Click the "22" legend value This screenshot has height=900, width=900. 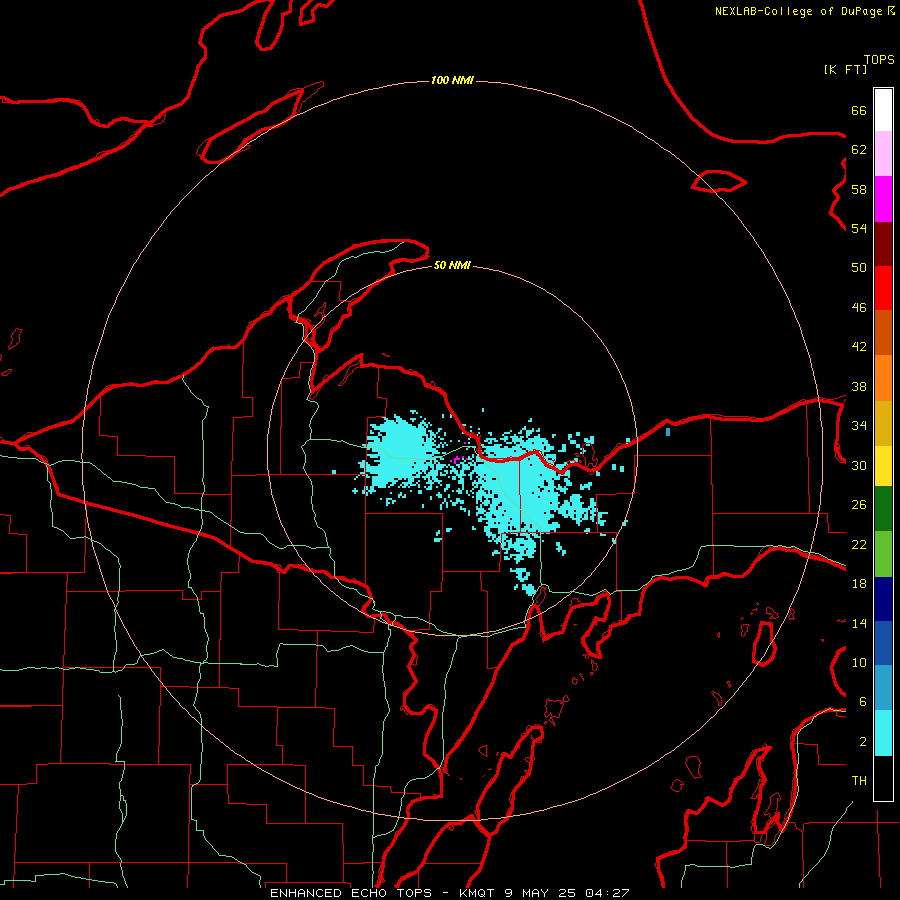(859, 545)
